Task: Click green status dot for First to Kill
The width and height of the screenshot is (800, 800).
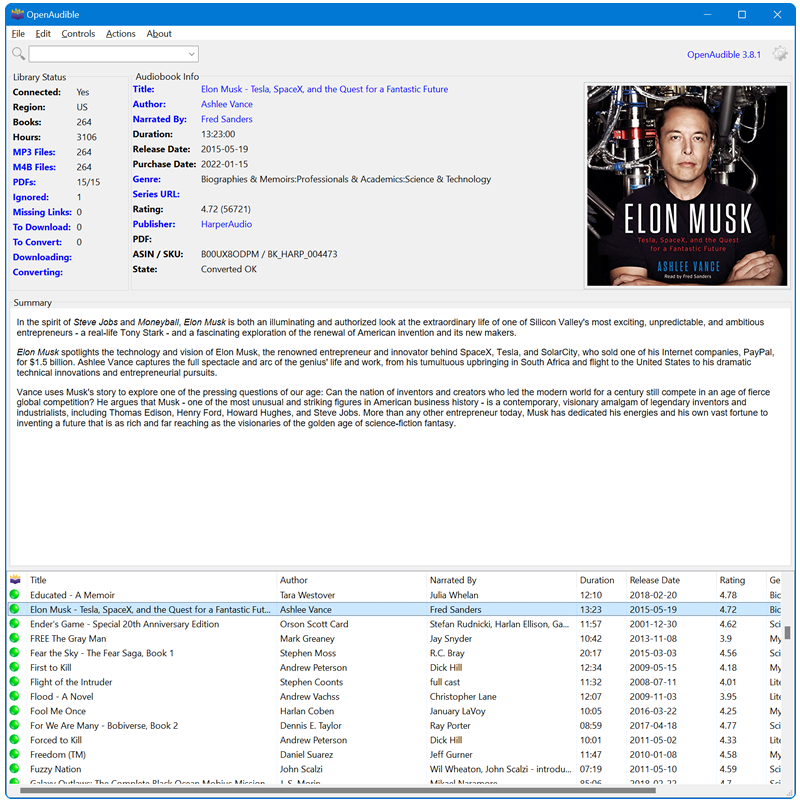Action: [14, 667]
